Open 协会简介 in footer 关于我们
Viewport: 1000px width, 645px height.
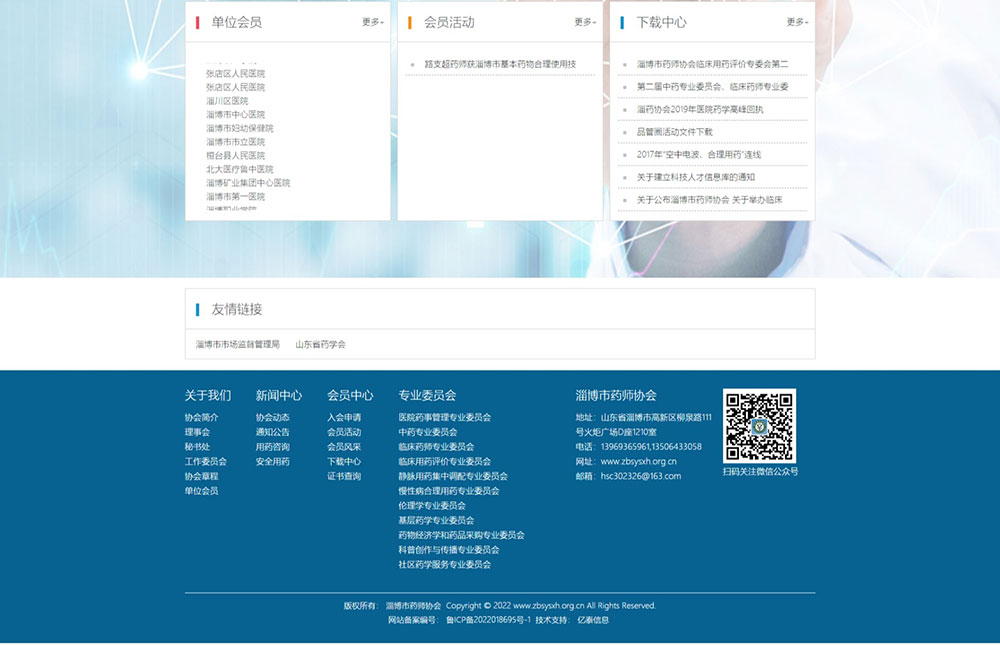point(201,417)
